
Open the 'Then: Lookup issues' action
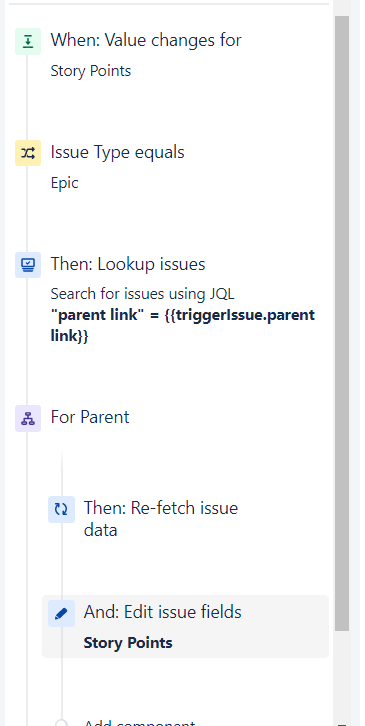coord(128,264)
